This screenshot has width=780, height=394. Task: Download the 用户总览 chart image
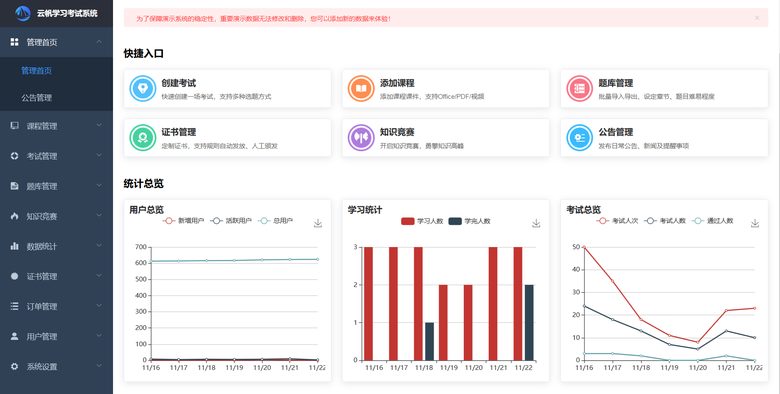click(x=318, y=223)
